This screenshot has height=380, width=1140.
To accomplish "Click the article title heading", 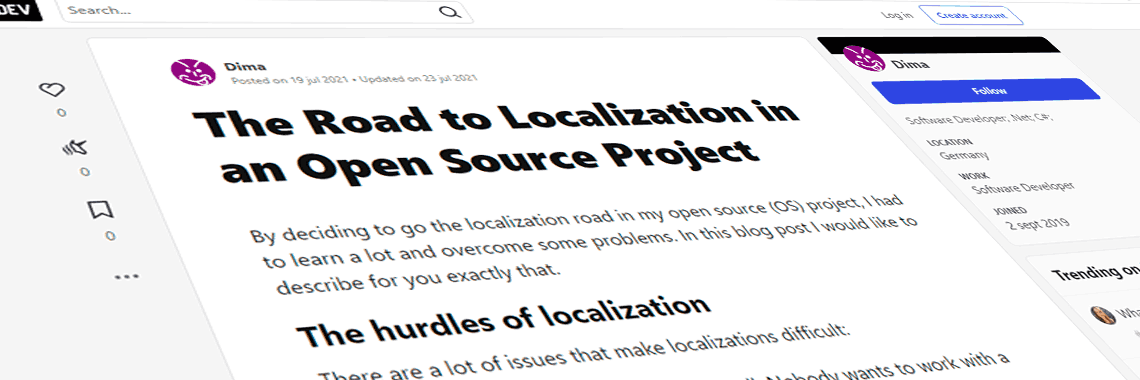I will (x=496, y=142).
